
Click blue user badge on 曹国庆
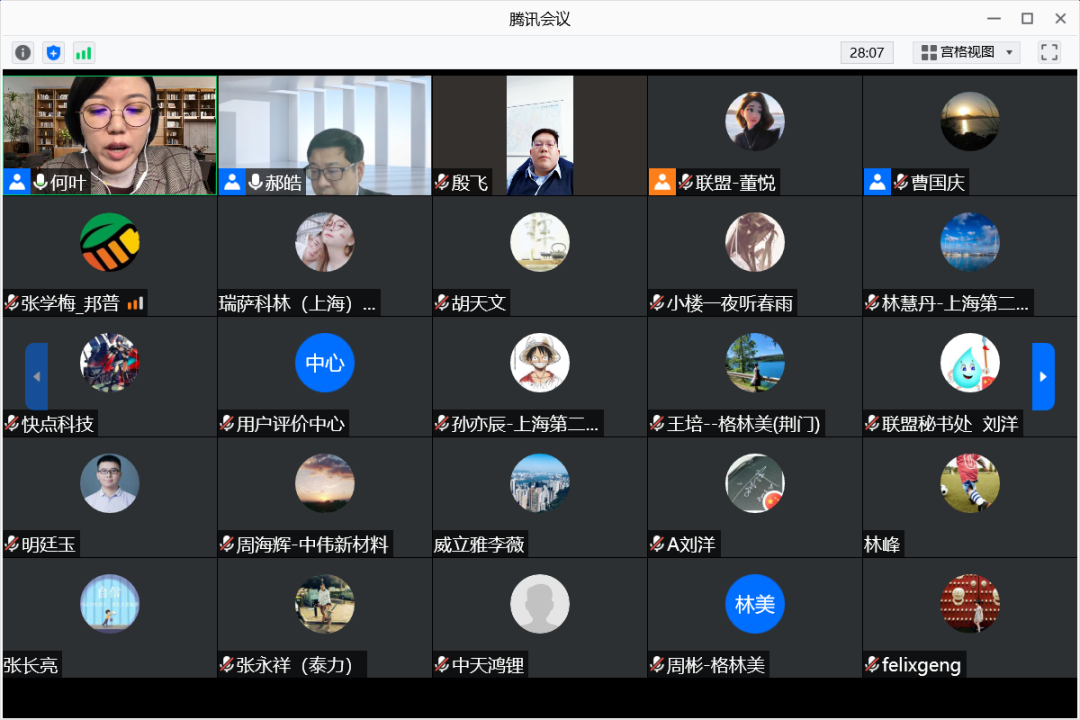877,183
